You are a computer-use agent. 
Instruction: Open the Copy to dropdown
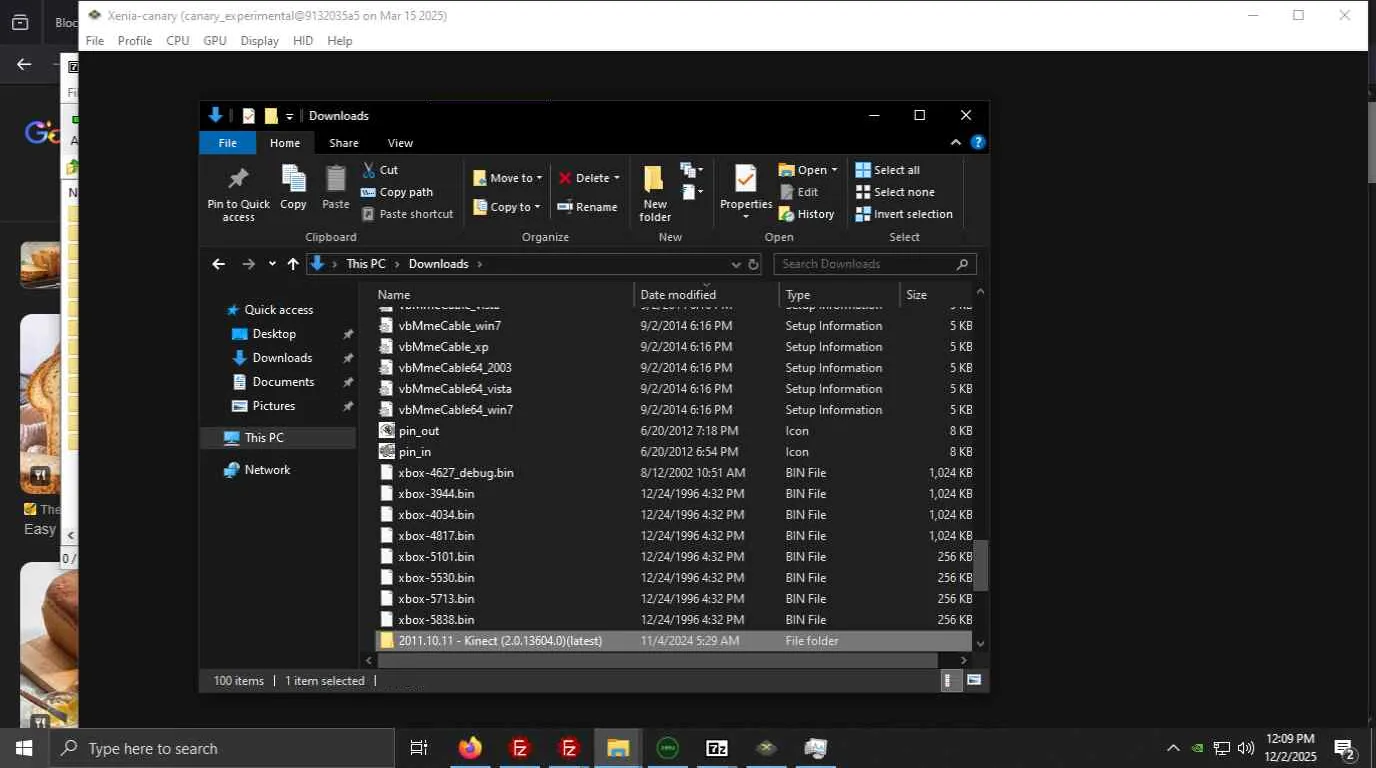tap(506, 207)
